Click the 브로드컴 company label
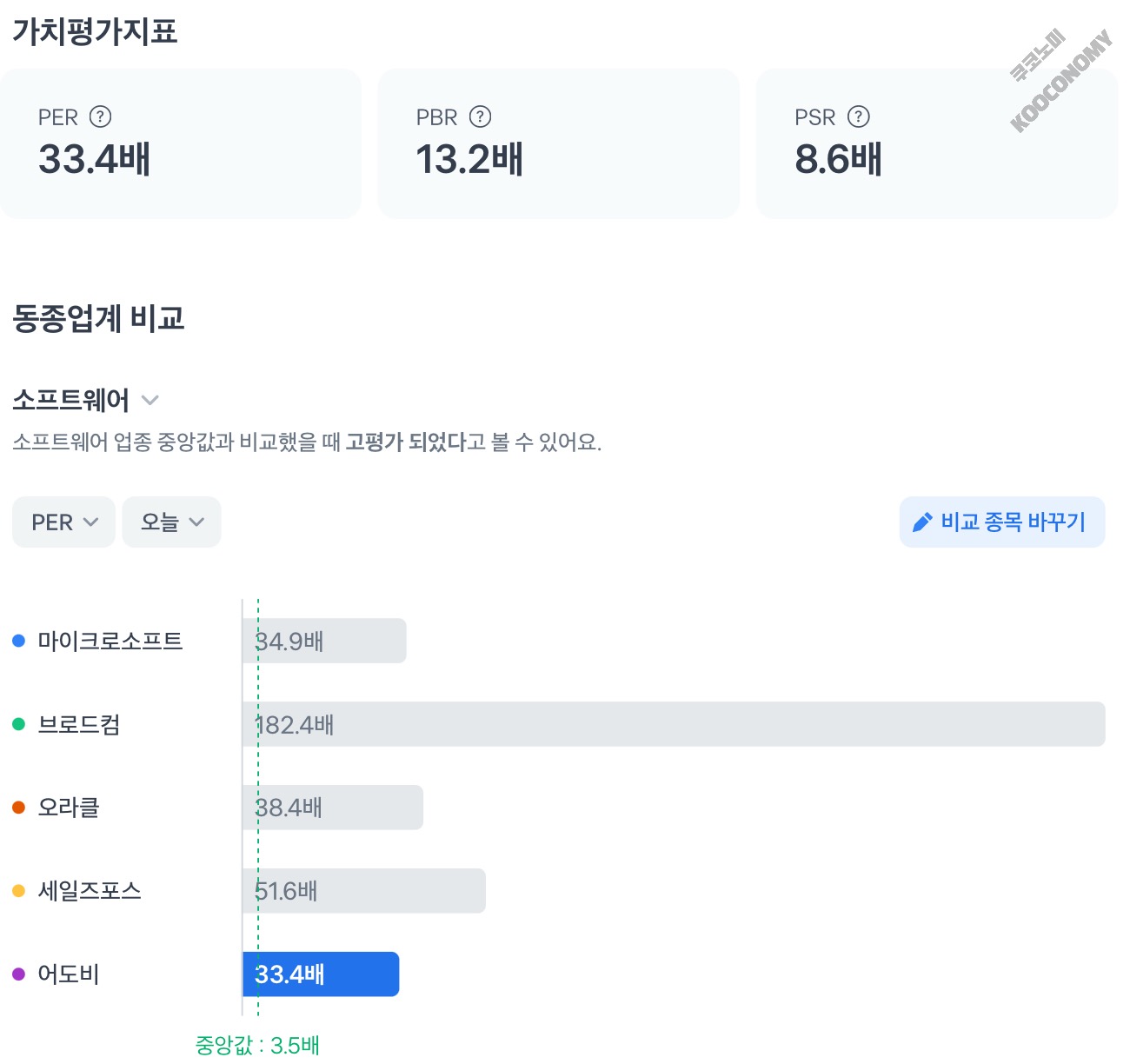This screenshot has height=1064, width=1130. [x=79, y=724]
